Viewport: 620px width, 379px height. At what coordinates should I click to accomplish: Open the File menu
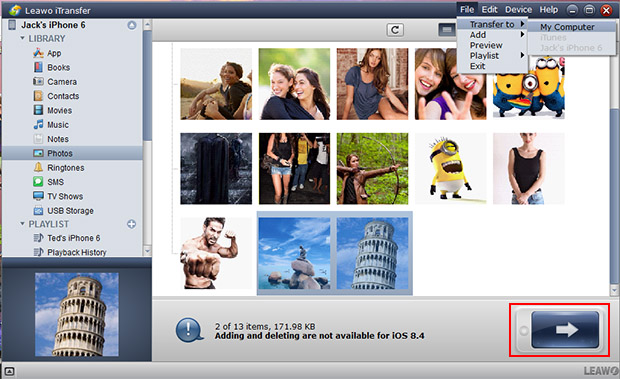click(x=467, y=9)
